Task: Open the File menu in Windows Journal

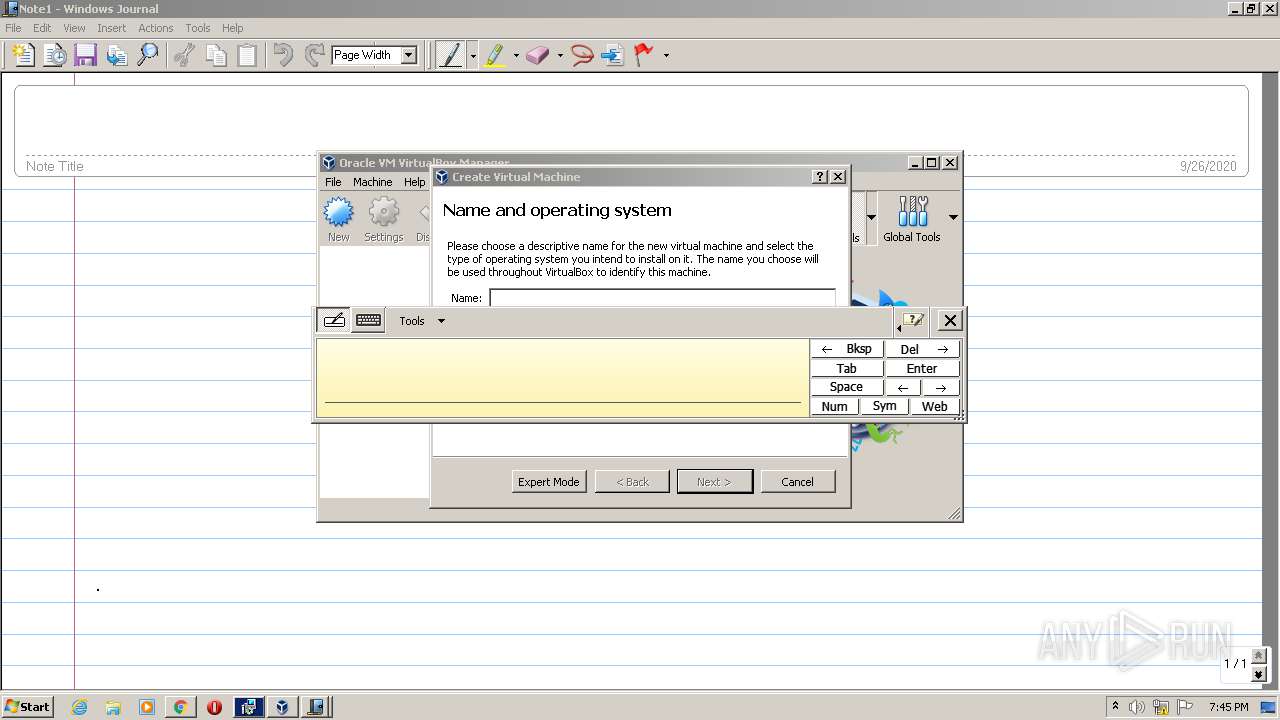Action: point(13,28)
